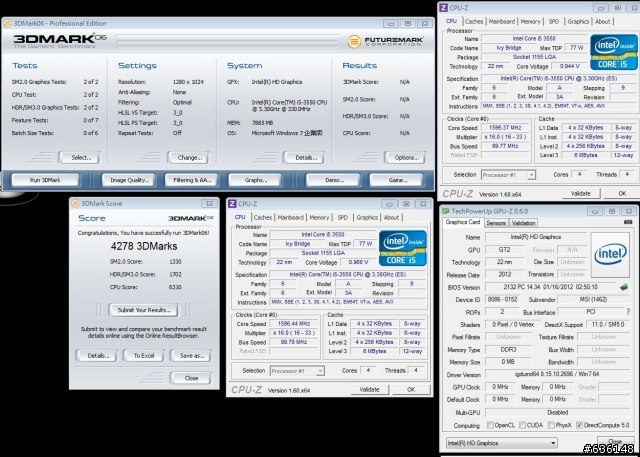Switch to Validation tab in GPU-Z
The height and width of the screenshot is (457, 640).
[523, 223]
